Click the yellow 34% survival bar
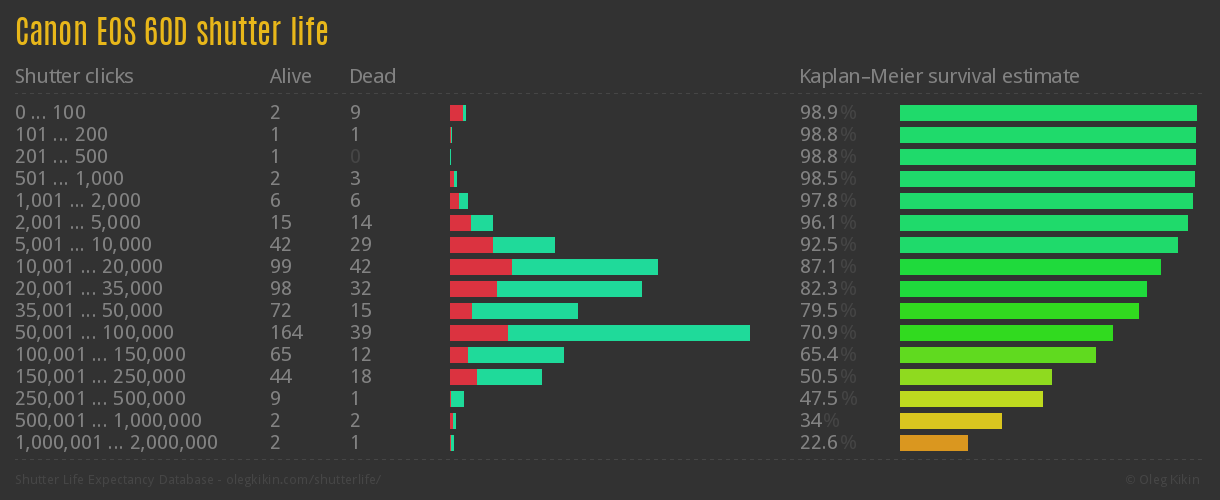Image resolution: width=1220 pixels, height=500 pixels. coord(950,421)
